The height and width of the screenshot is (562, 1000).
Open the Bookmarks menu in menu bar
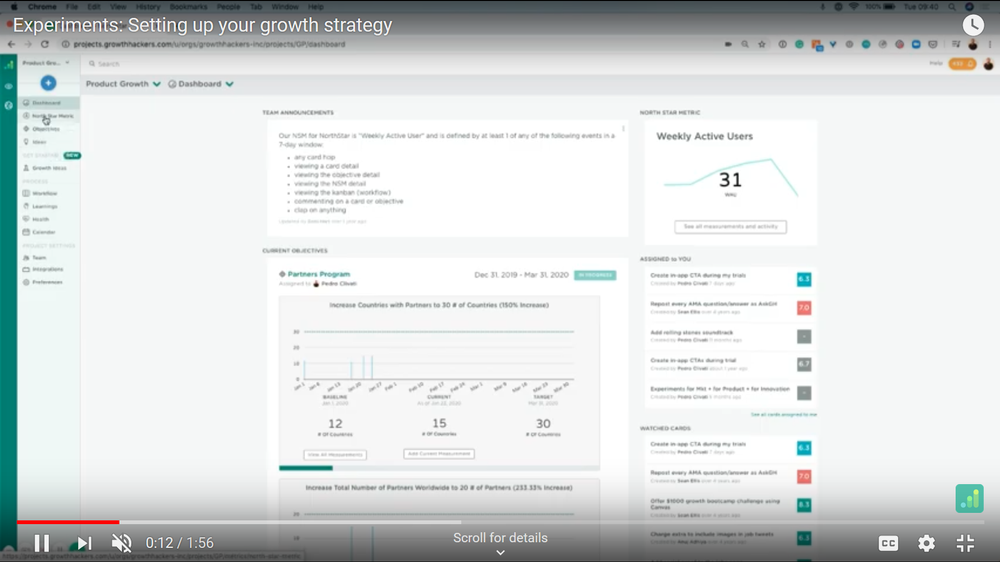(x=188, y=6)
